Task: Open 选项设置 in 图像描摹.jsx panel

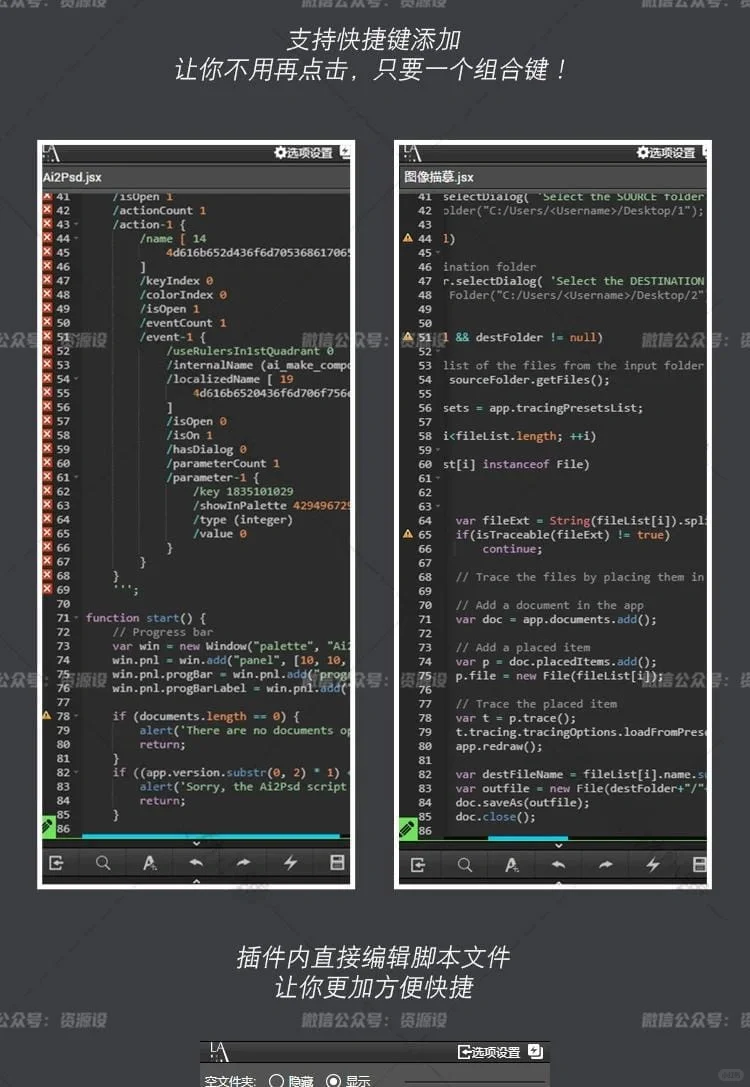Action: pos(666,153)
